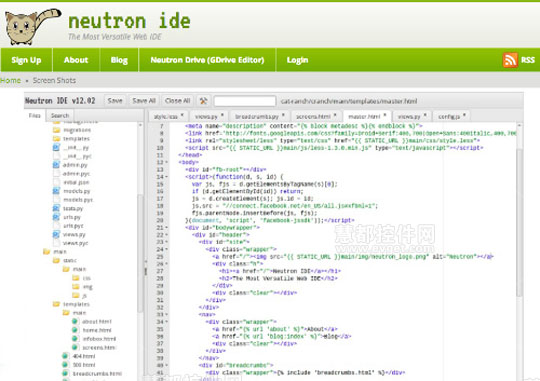
Task: Click the Close All button
Action: click(177, 101)
